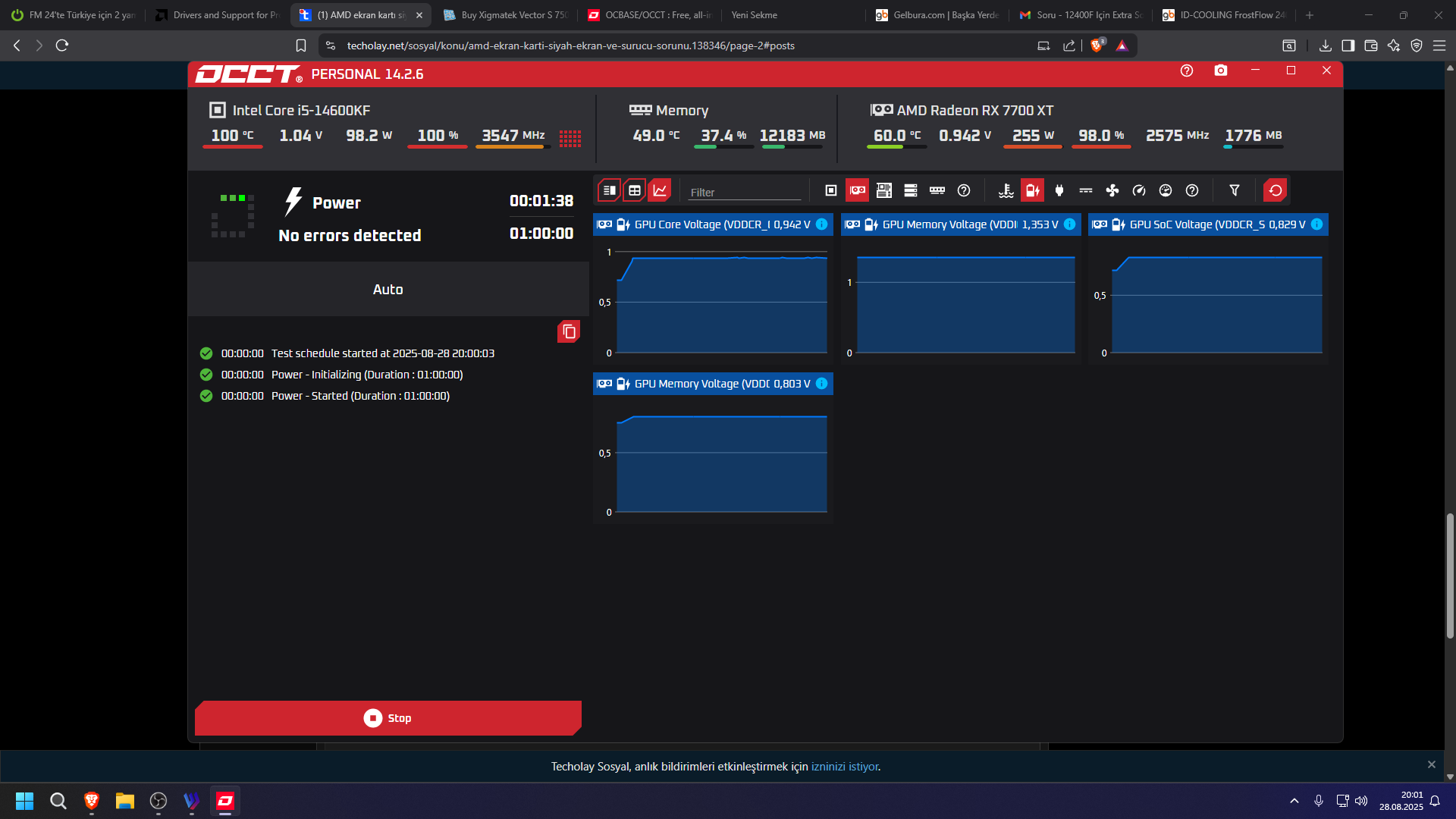Toggle the CPU sensor filter
Viewport: 1456px width, 819px height.
831,190
